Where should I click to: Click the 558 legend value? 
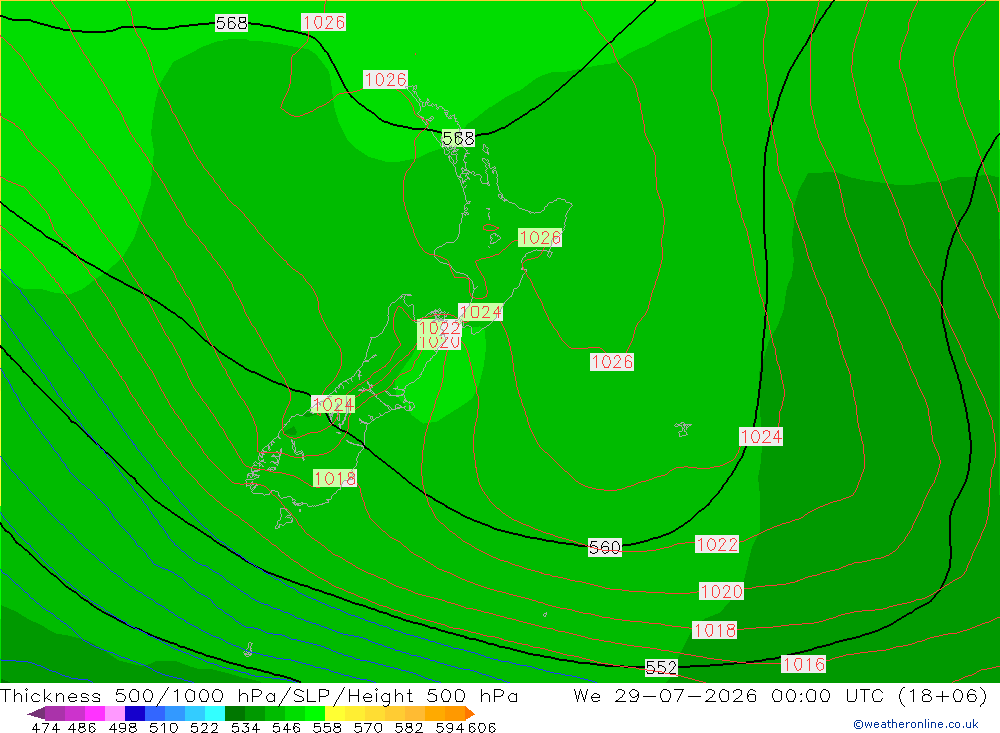pos(327,727)
